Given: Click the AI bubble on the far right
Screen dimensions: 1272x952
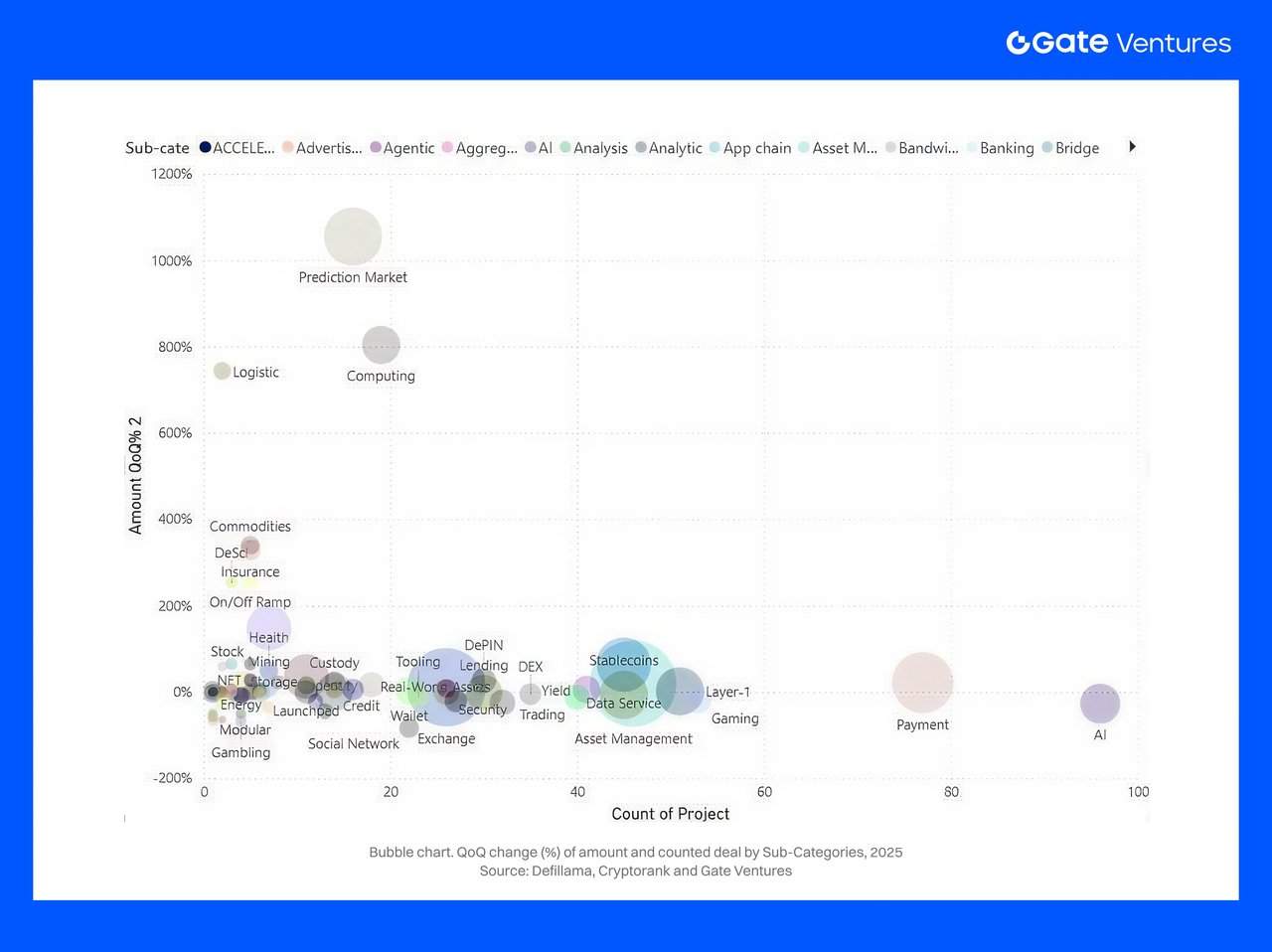Looking at the screenshot, I should (1100, 704).
